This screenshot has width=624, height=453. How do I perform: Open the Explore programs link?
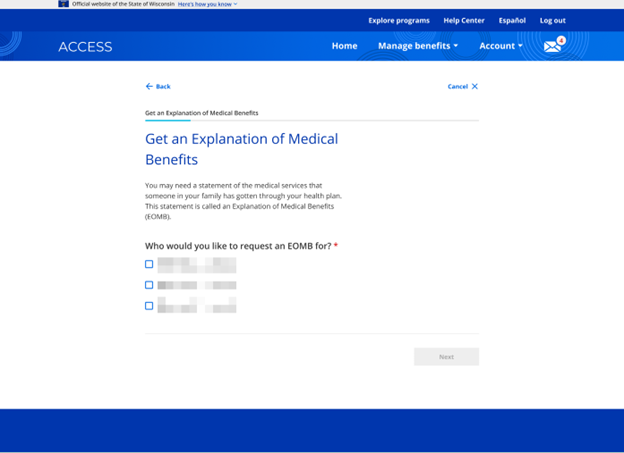(x=398, y=20)
